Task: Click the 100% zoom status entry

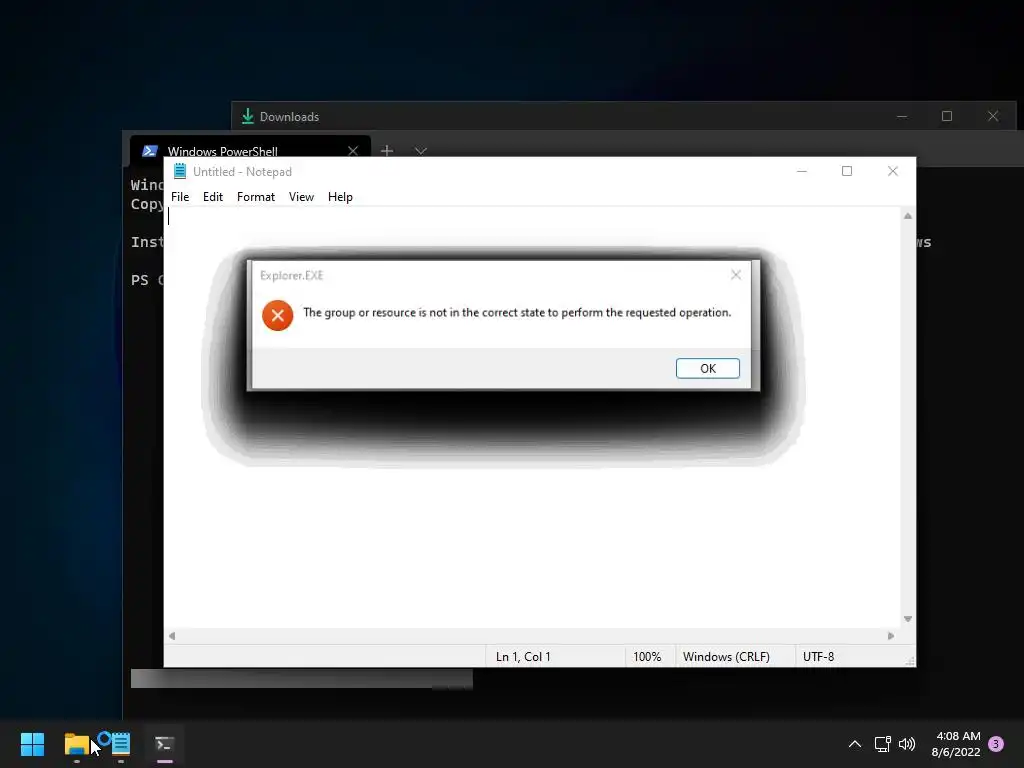Action: (647, 656)
